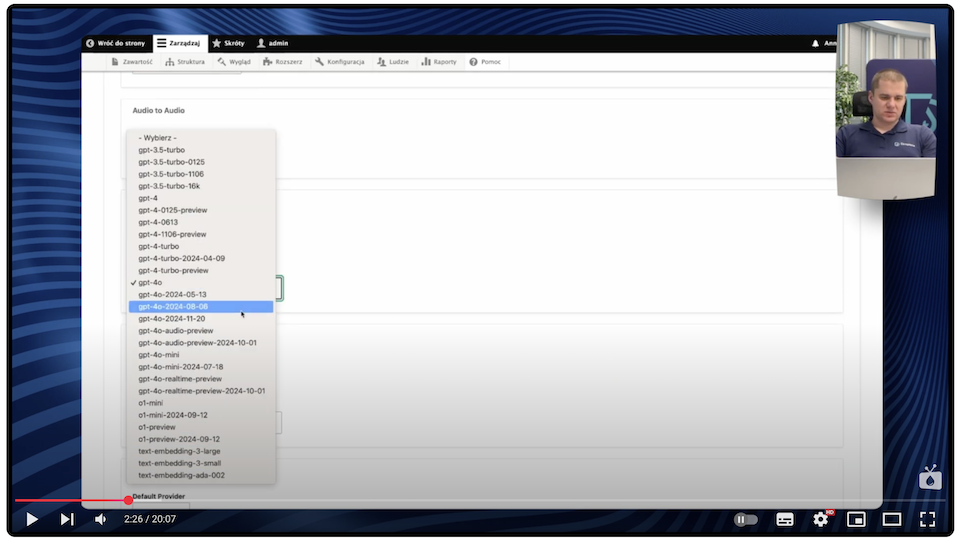The height and width of the screenshot is (543, 960).
Task: Open Rozszerz in admin toolbar
Action: (x=283, y=62)
